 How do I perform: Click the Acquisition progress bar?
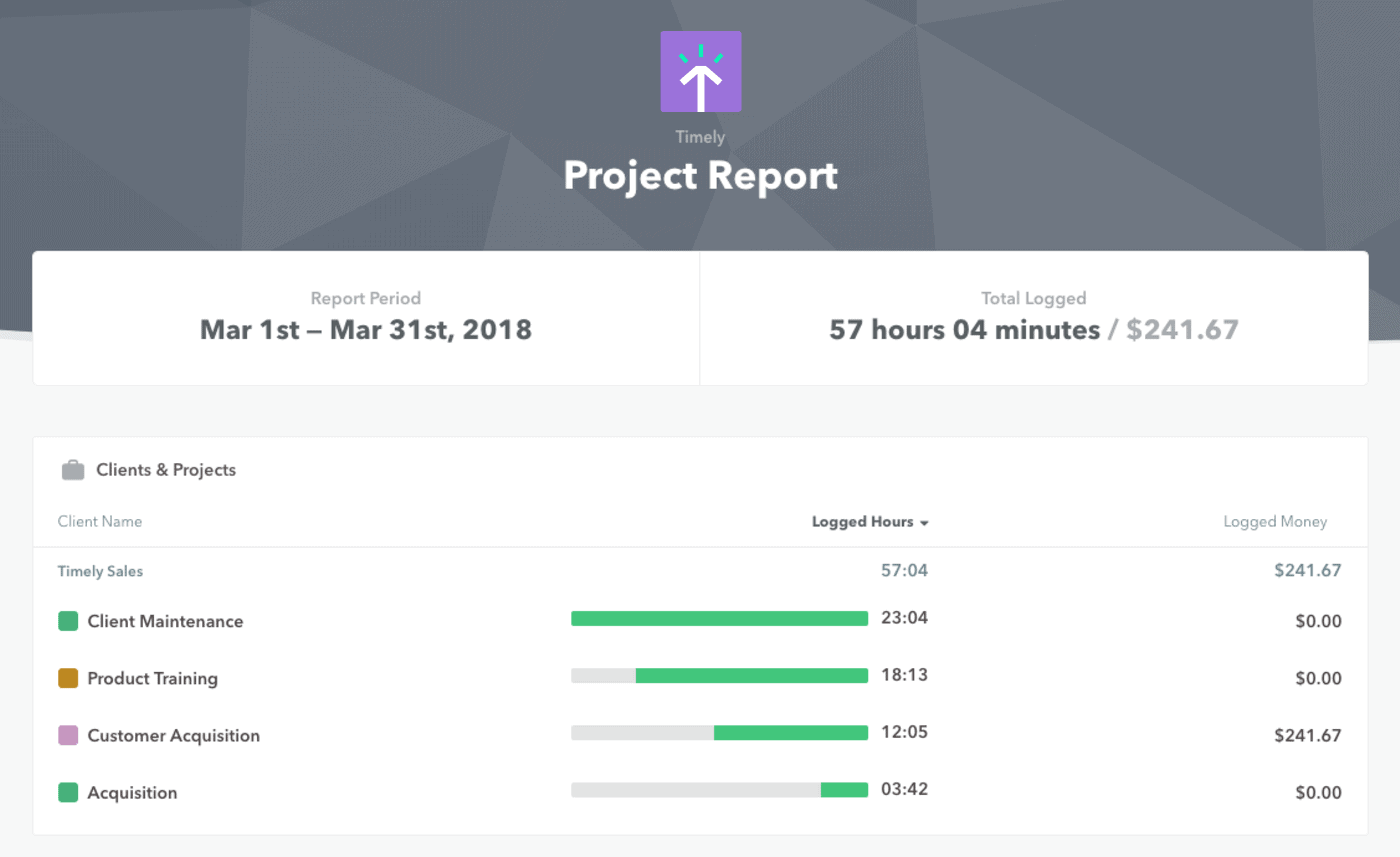719,789
